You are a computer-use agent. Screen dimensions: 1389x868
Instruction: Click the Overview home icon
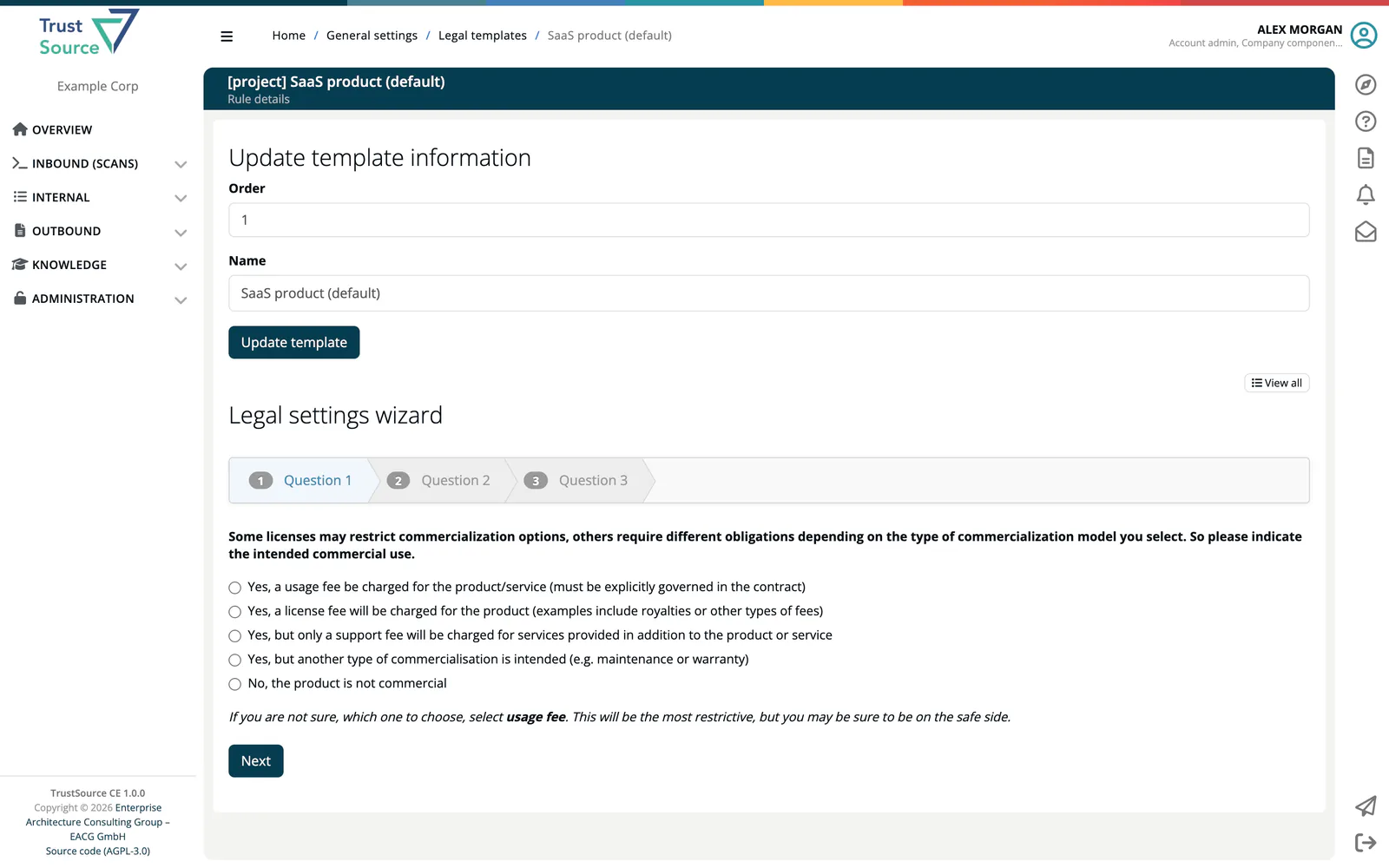(20, 129)
